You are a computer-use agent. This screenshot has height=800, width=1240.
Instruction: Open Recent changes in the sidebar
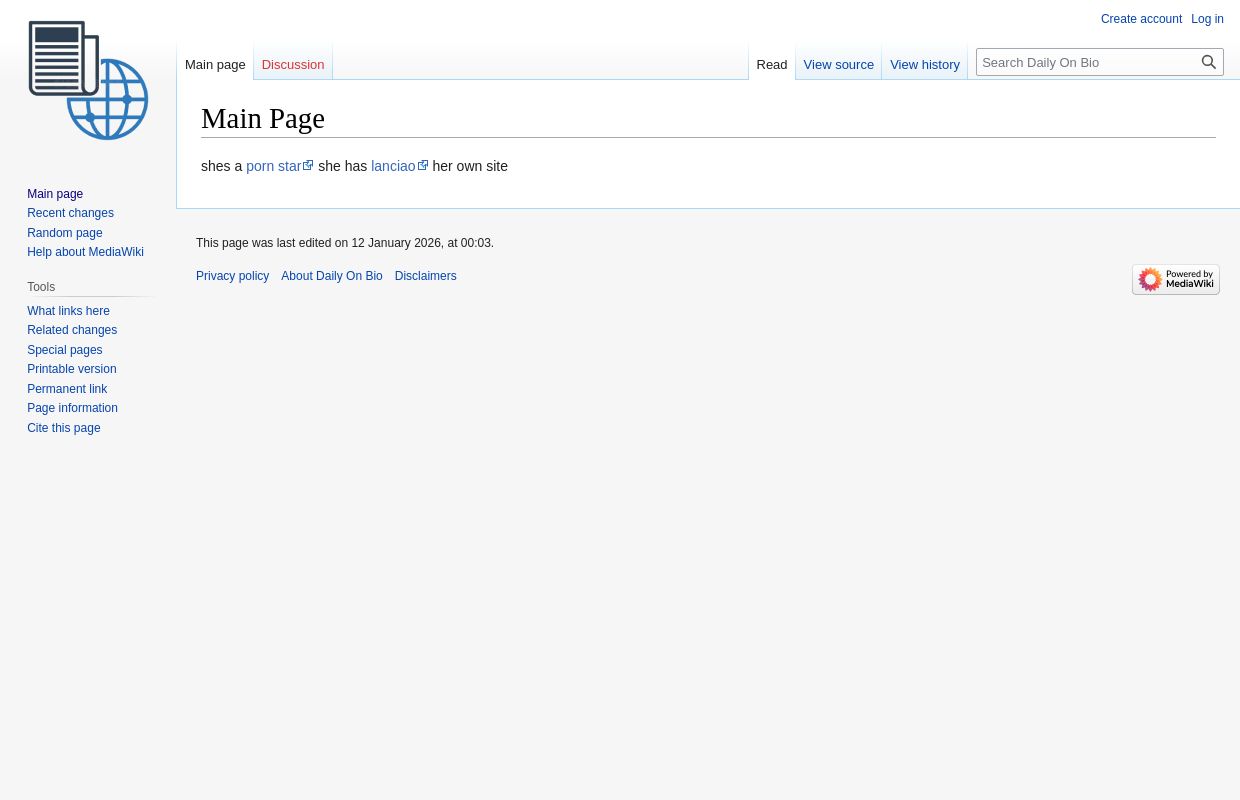pos(70,213)
